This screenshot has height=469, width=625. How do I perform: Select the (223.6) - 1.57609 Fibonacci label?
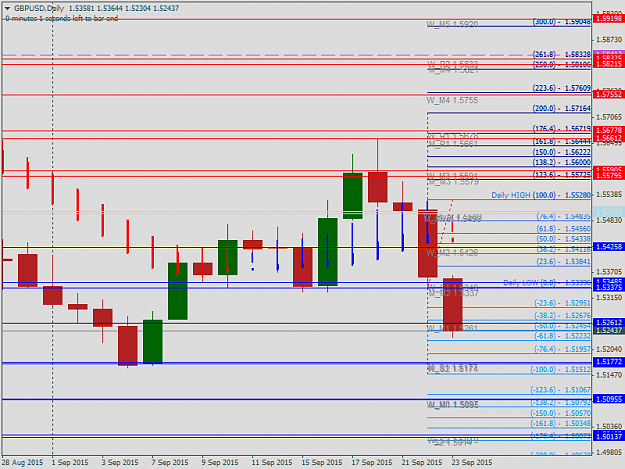[561, 88]
